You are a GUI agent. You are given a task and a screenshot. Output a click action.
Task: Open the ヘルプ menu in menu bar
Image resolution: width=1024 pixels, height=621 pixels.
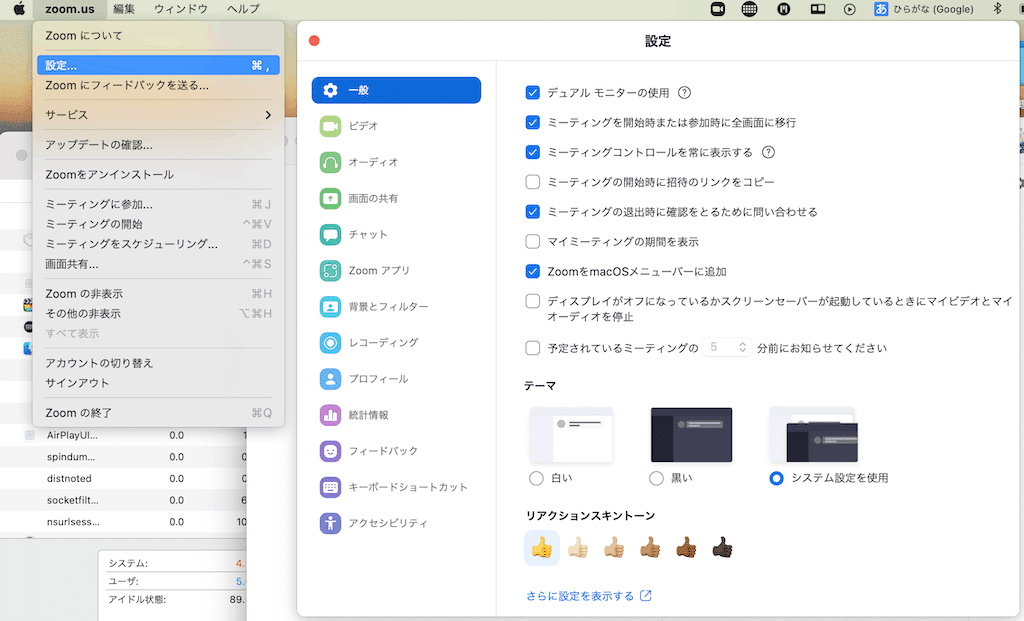pos(243,9)
